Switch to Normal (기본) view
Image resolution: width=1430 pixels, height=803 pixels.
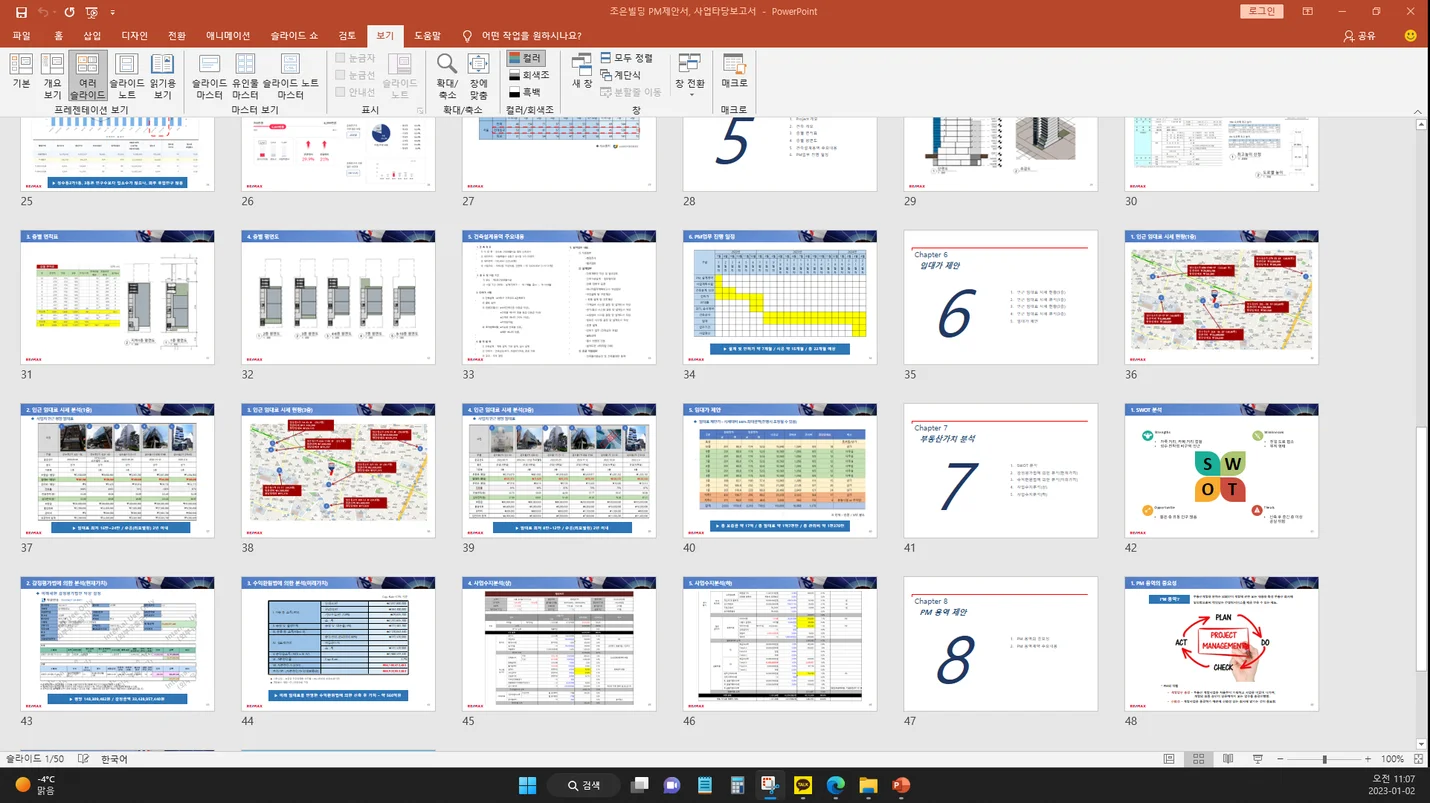21,76
